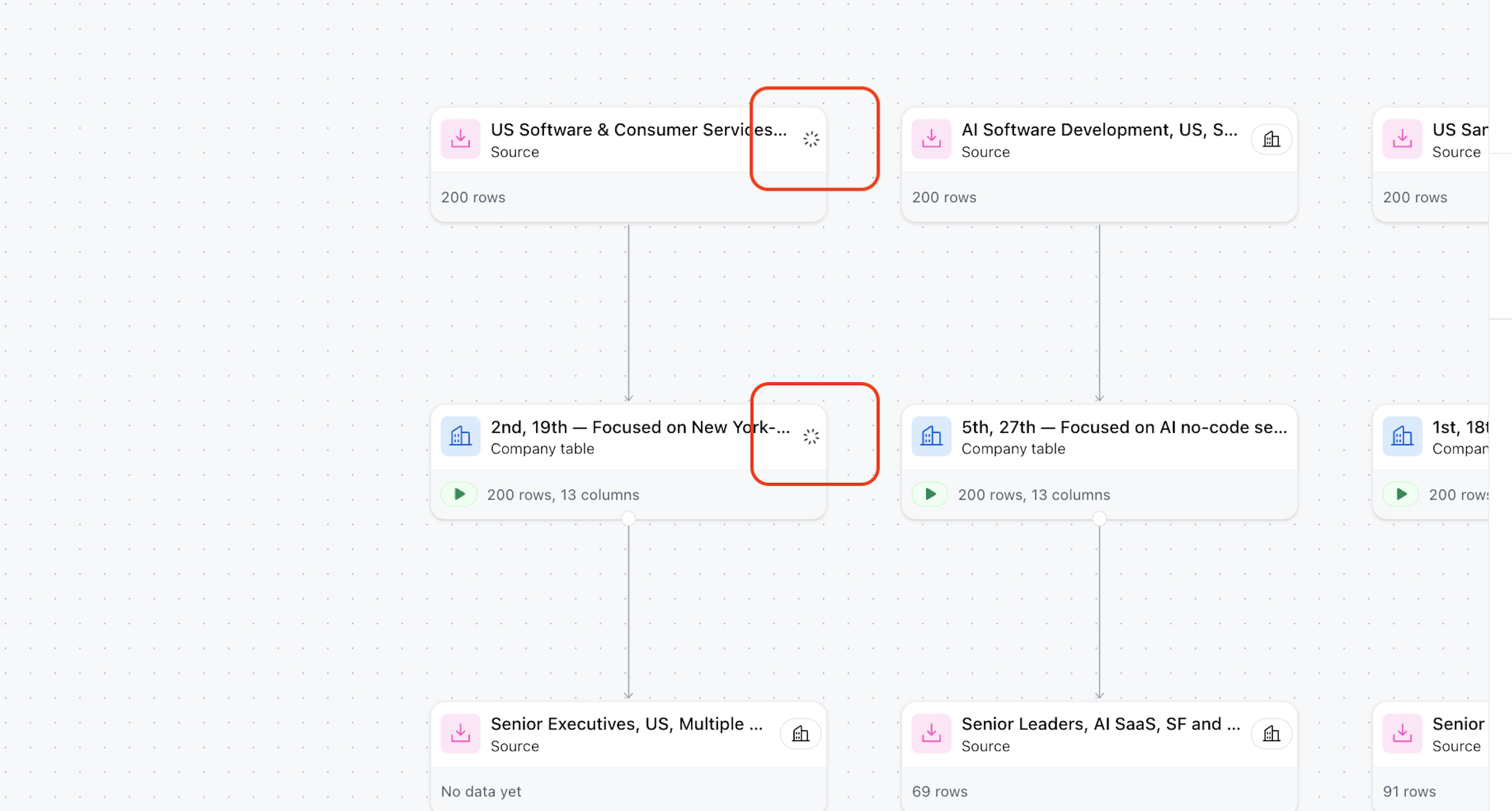Click '91 rows' on rightmost Senior card

click(1409, 791)
